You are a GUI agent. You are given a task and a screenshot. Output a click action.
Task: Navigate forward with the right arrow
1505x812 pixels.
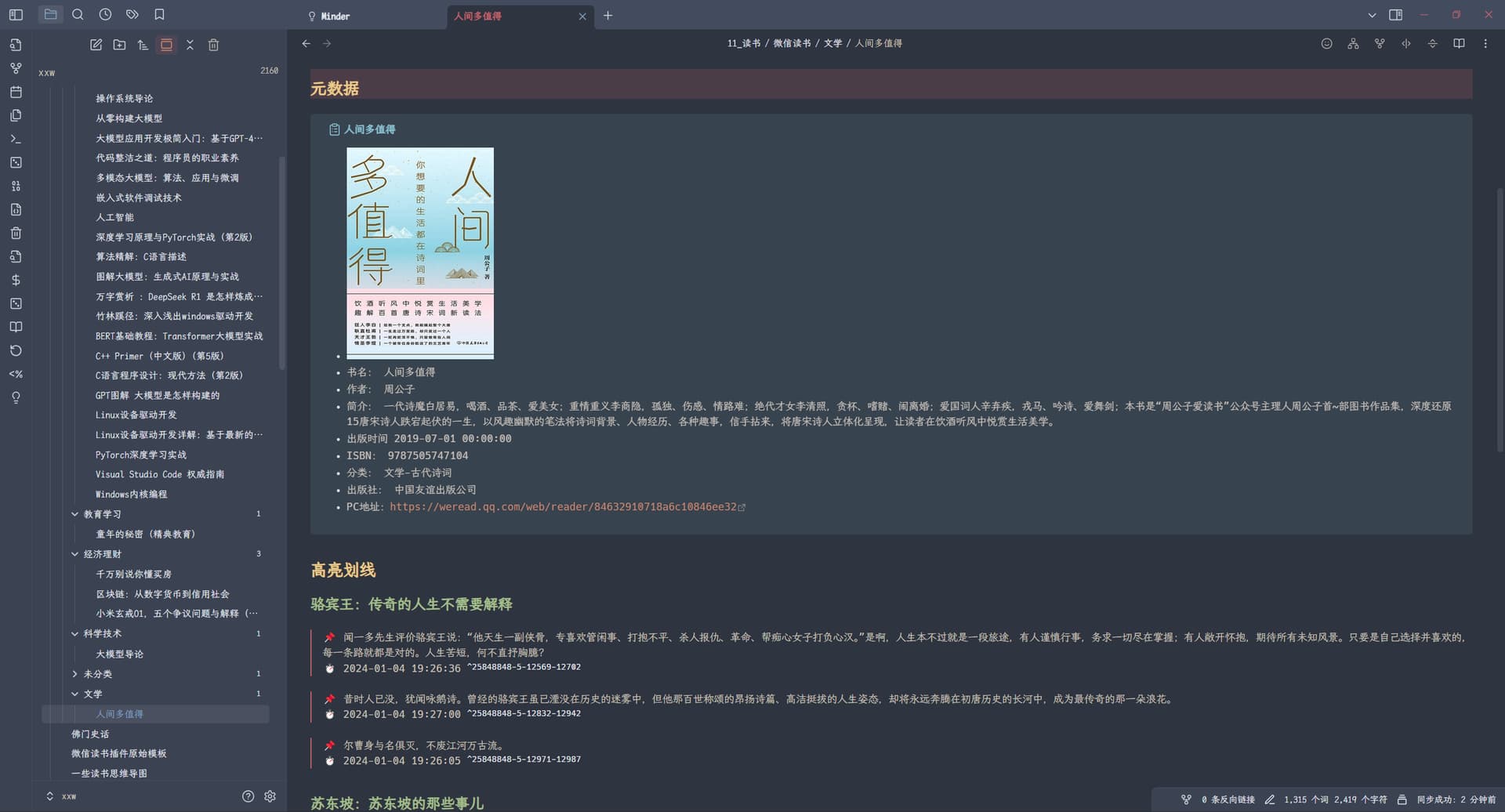point(327,43)
